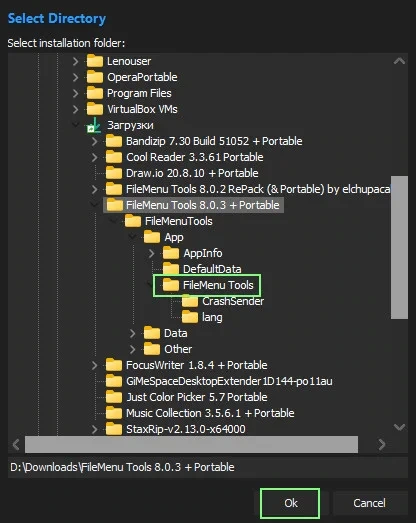Confirm selection with Ok button
This screenshot has height=523, width=416.
click(x=290, y=503)
